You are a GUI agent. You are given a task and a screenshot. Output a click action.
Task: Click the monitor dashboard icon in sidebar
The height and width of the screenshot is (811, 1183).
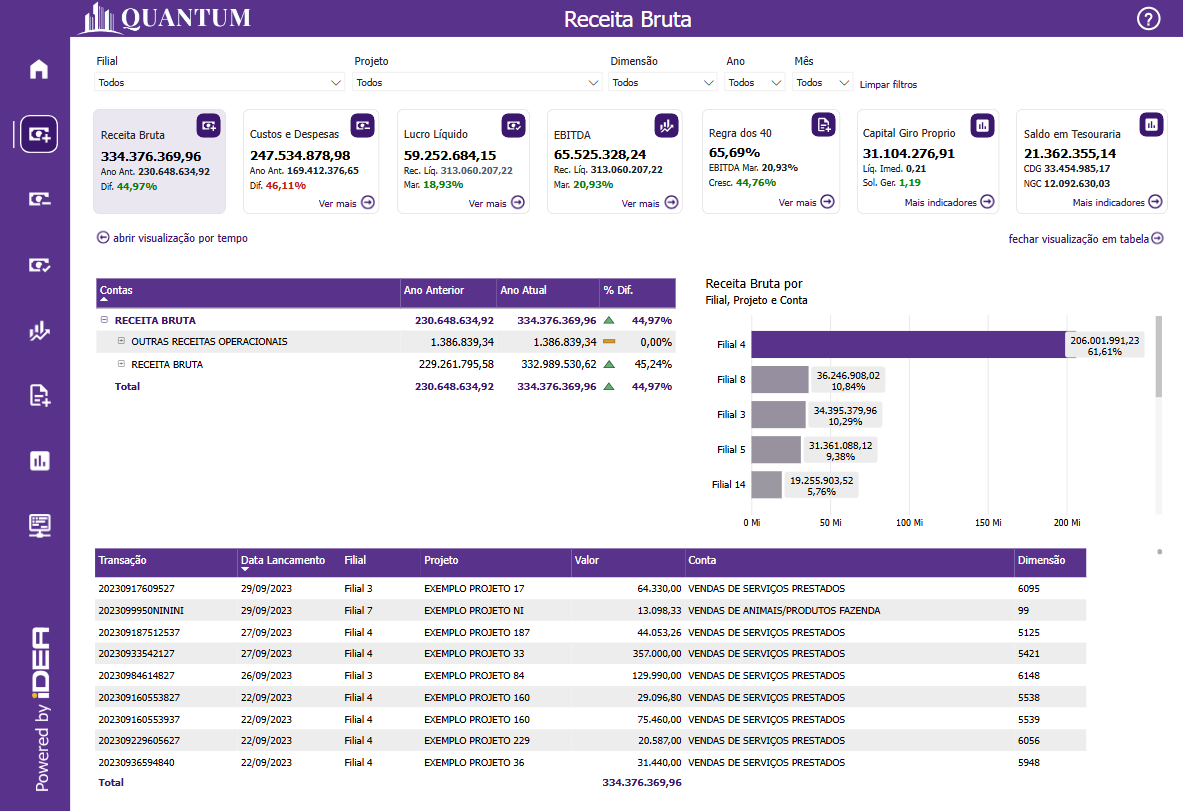(x=39, y=525)
